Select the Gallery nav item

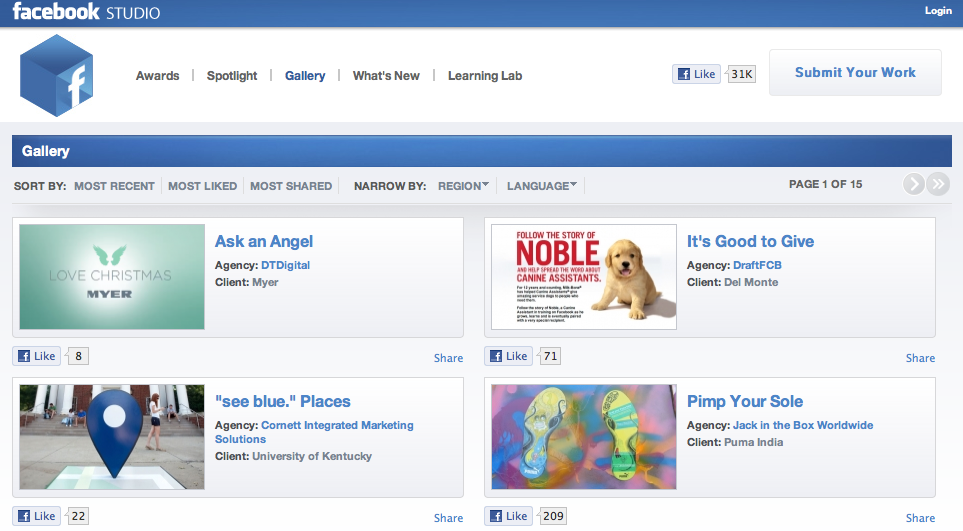(x=305, y=76)
